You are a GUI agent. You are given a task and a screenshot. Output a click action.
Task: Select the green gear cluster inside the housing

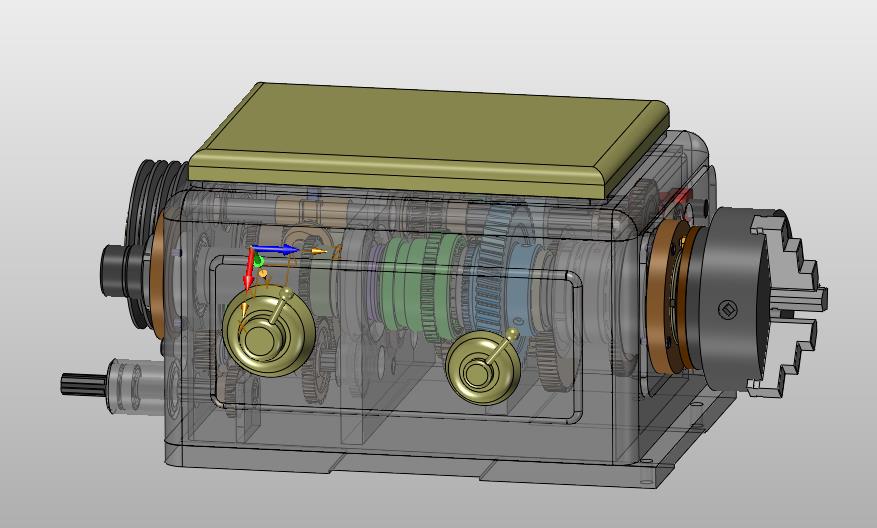(x=425, y=288)
